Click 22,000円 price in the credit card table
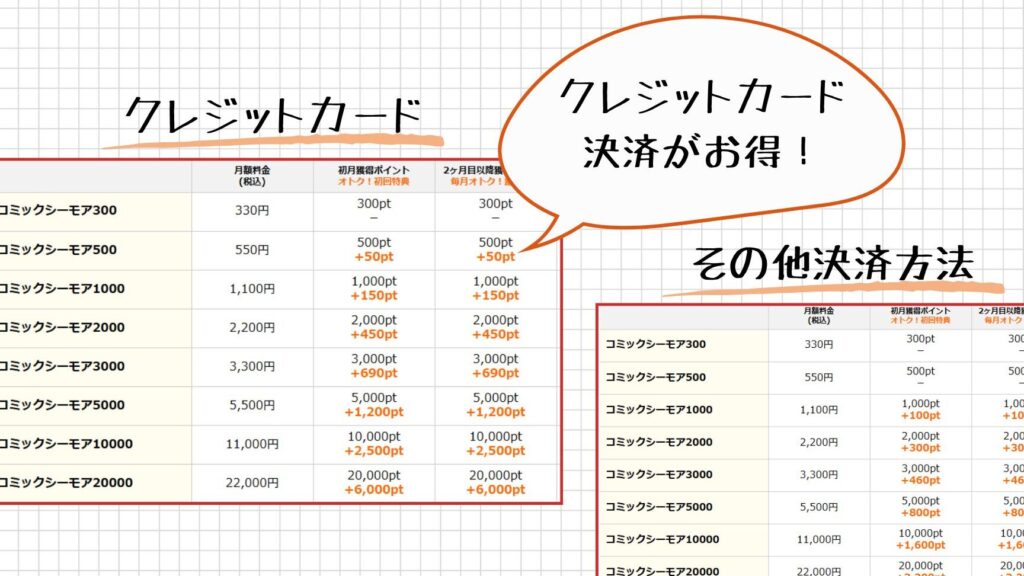Screen dimensions: 1024x576 point(251,482)
